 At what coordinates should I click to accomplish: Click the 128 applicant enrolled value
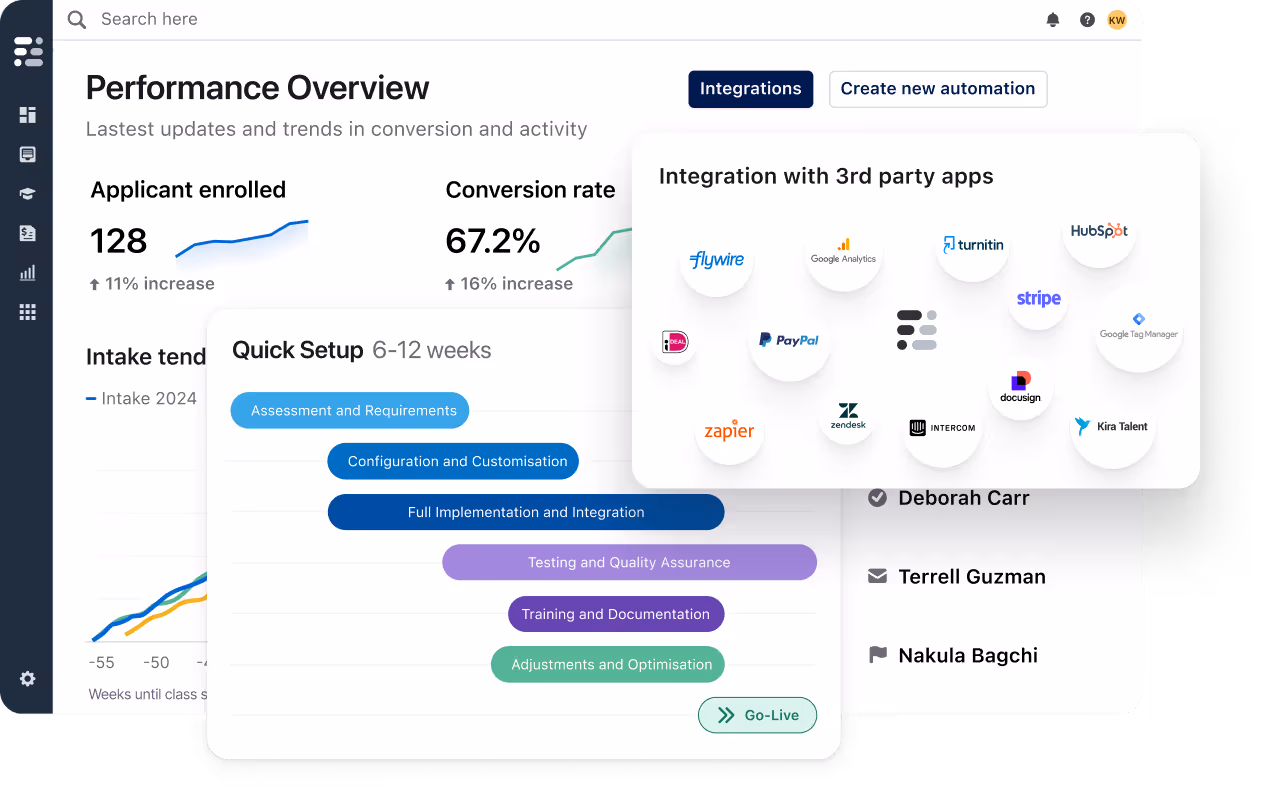[x=119, y=241]
